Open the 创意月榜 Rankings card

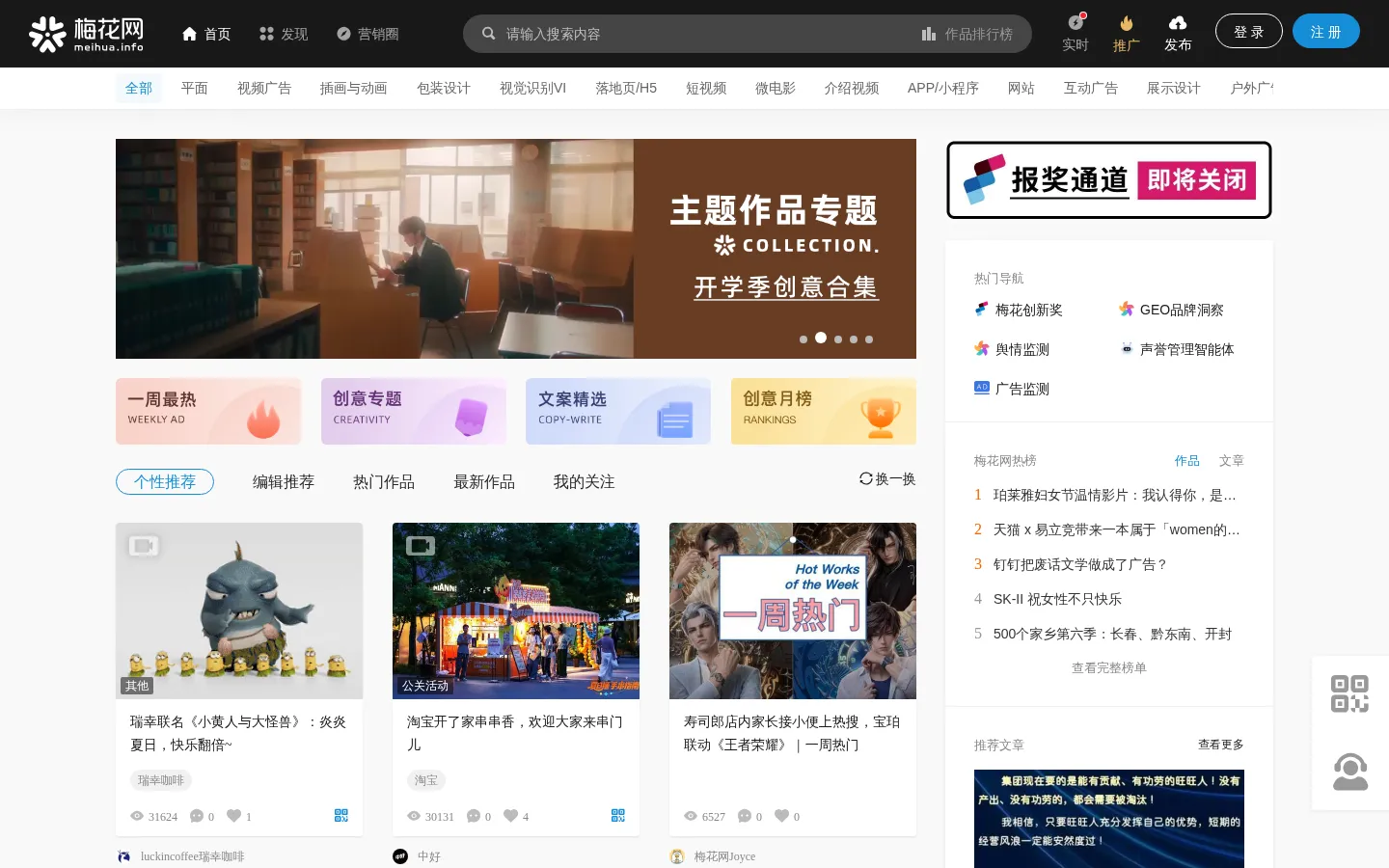point(824,411)
